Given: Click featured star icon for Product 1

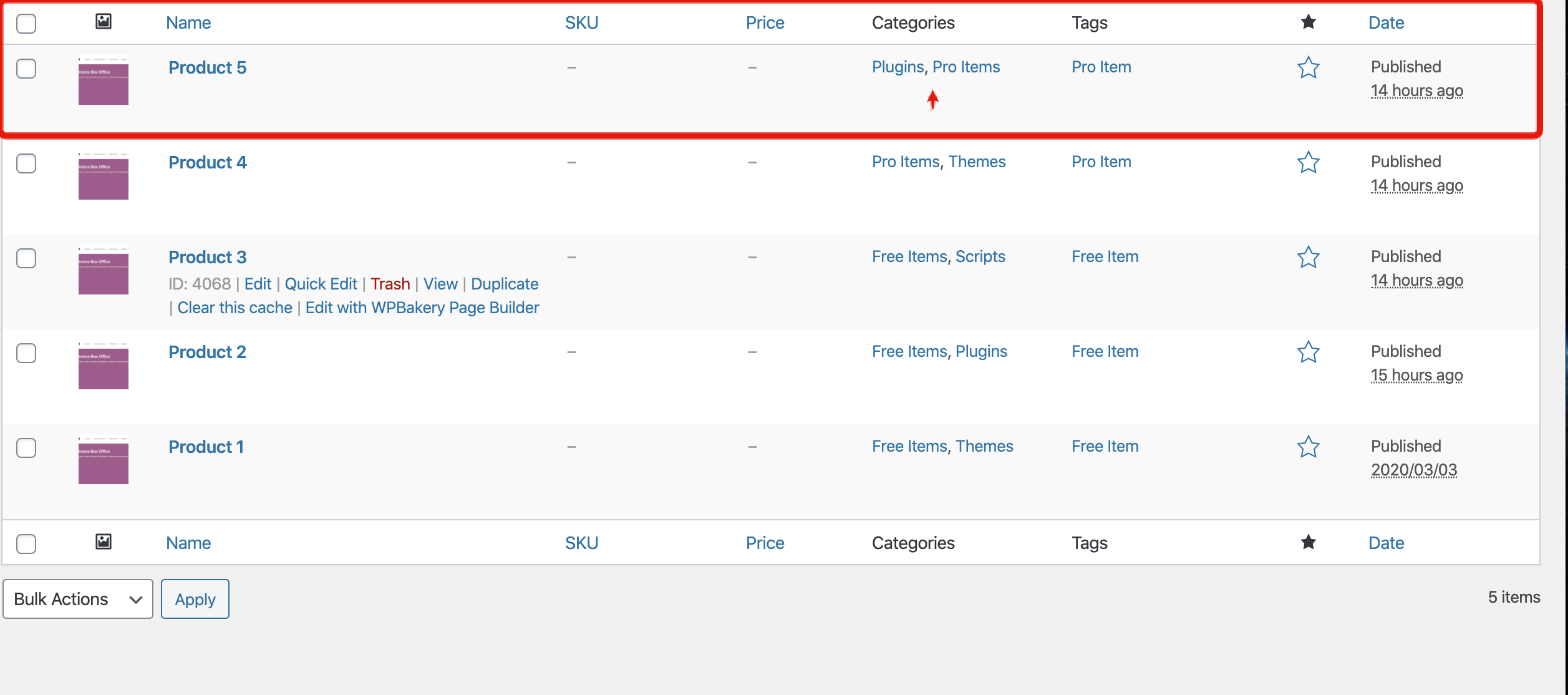Looking at the screenshot, I should click(1308, 447).
